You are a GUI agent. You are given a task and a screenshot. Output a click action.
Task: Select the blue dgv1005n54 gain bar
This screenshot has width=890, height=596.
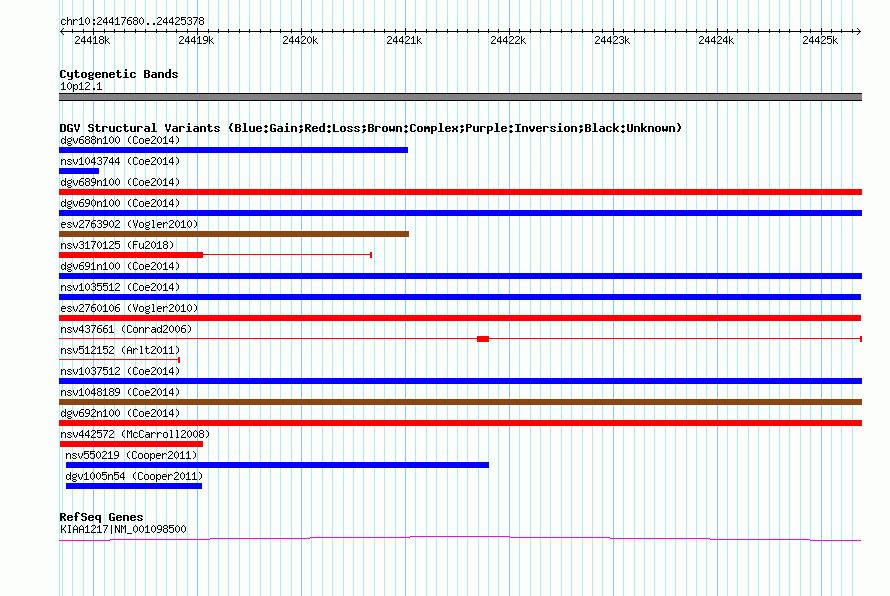tap(134, 486)
